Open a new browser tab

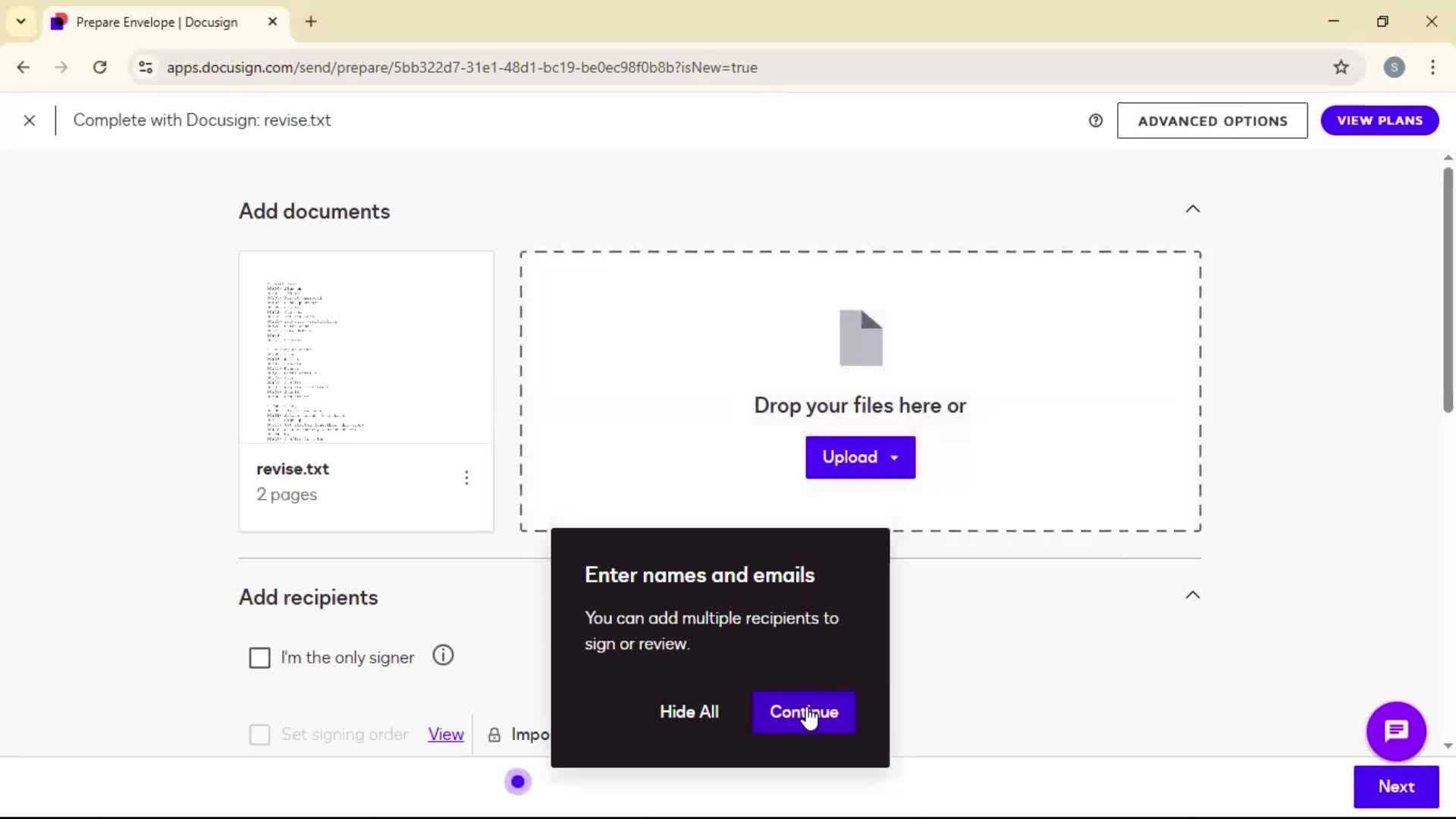[311, 22]
